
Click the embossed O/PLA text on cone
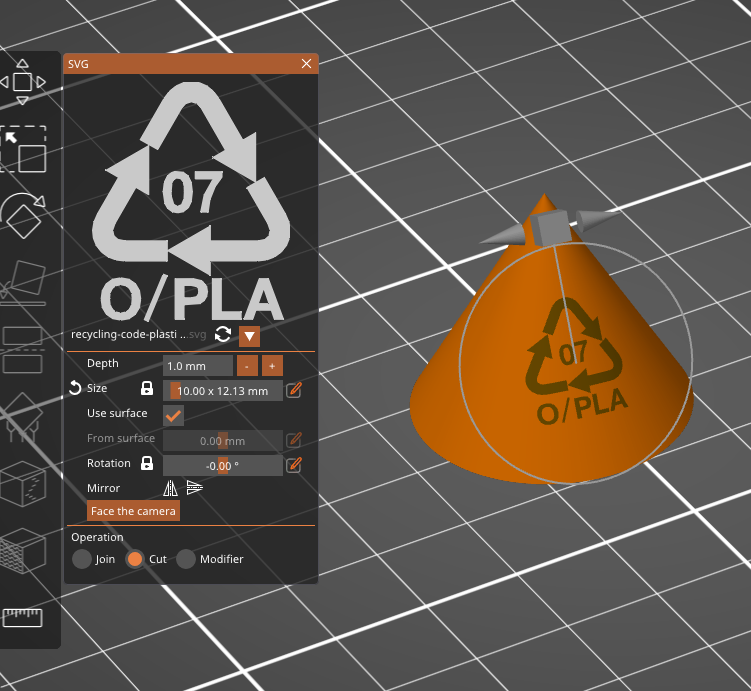[582, 406]
